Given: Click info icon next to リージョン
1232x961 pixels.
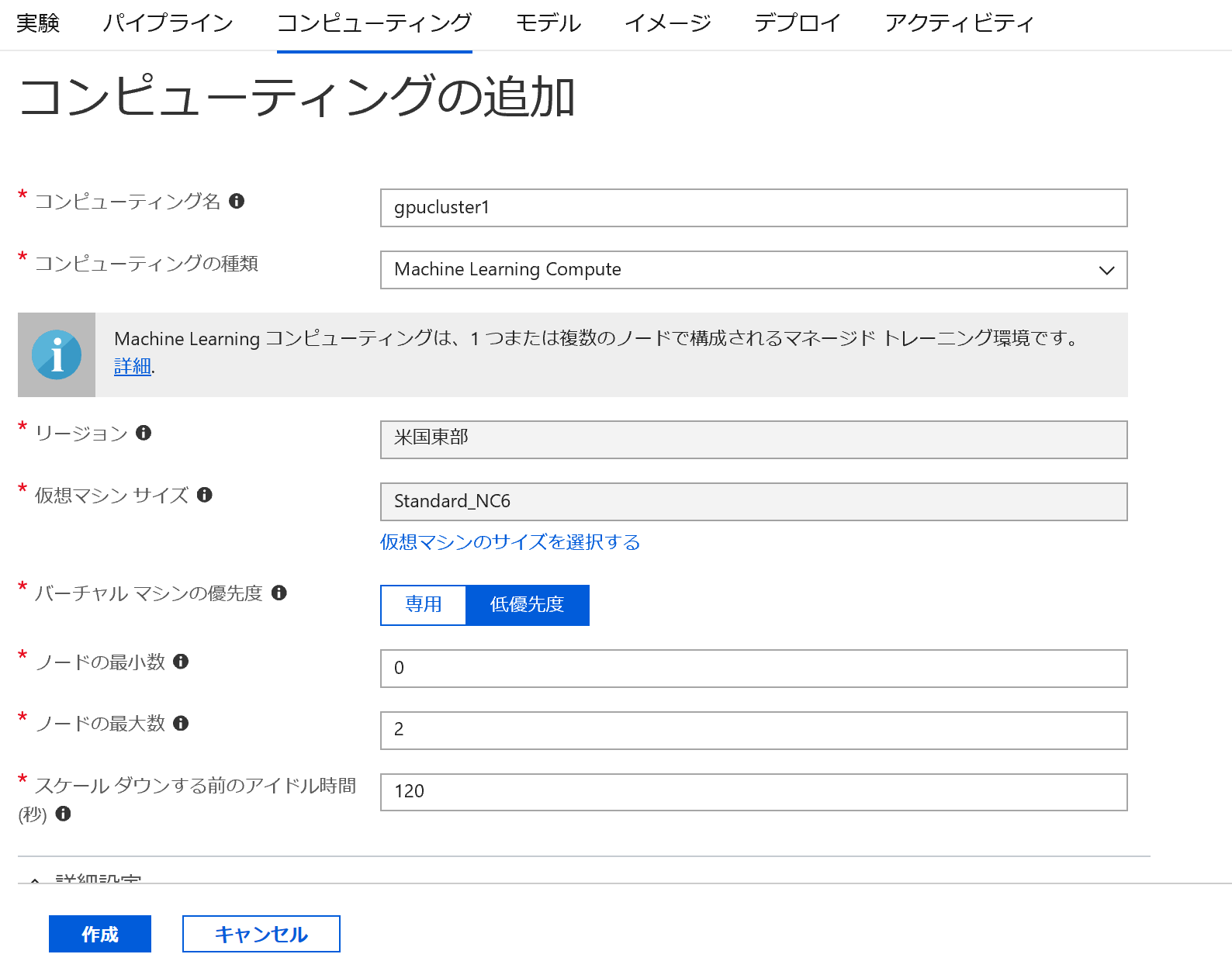Looking at the screenshot, I should point(143,433).
